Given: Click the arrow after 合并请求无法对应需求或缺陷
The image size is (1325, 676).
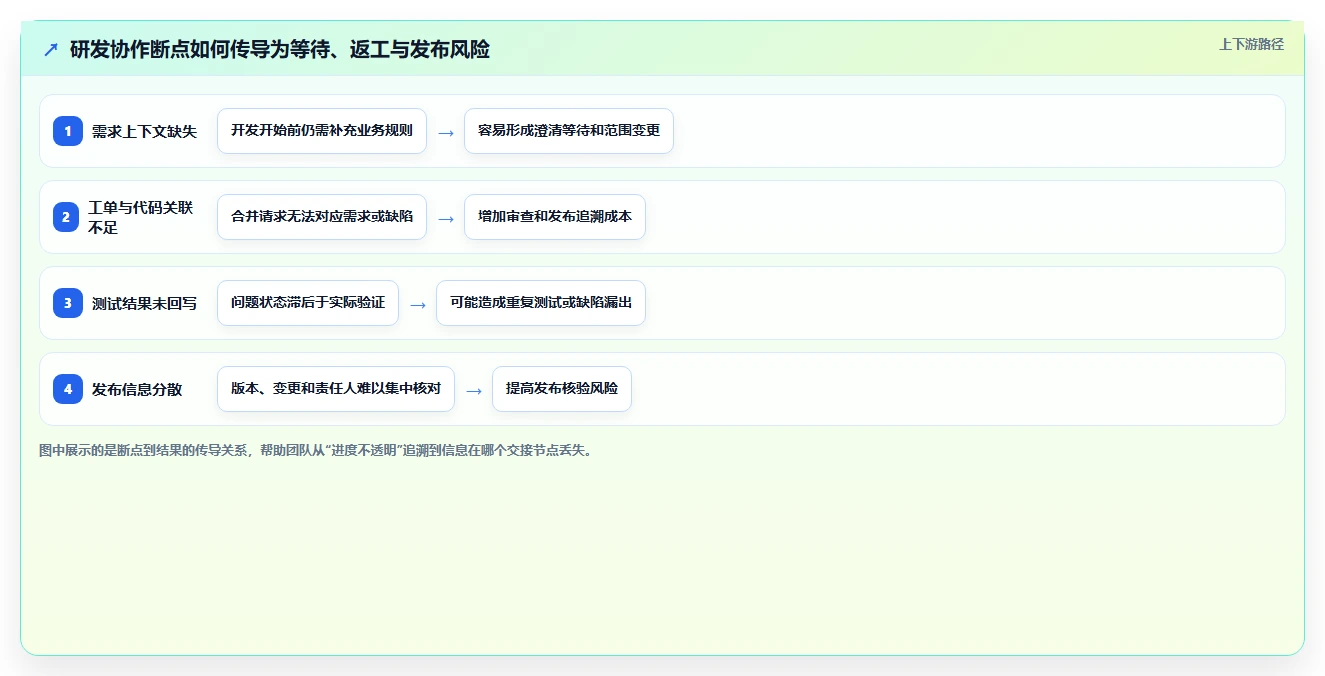Looking at the screenshot, I should [446, 218].
